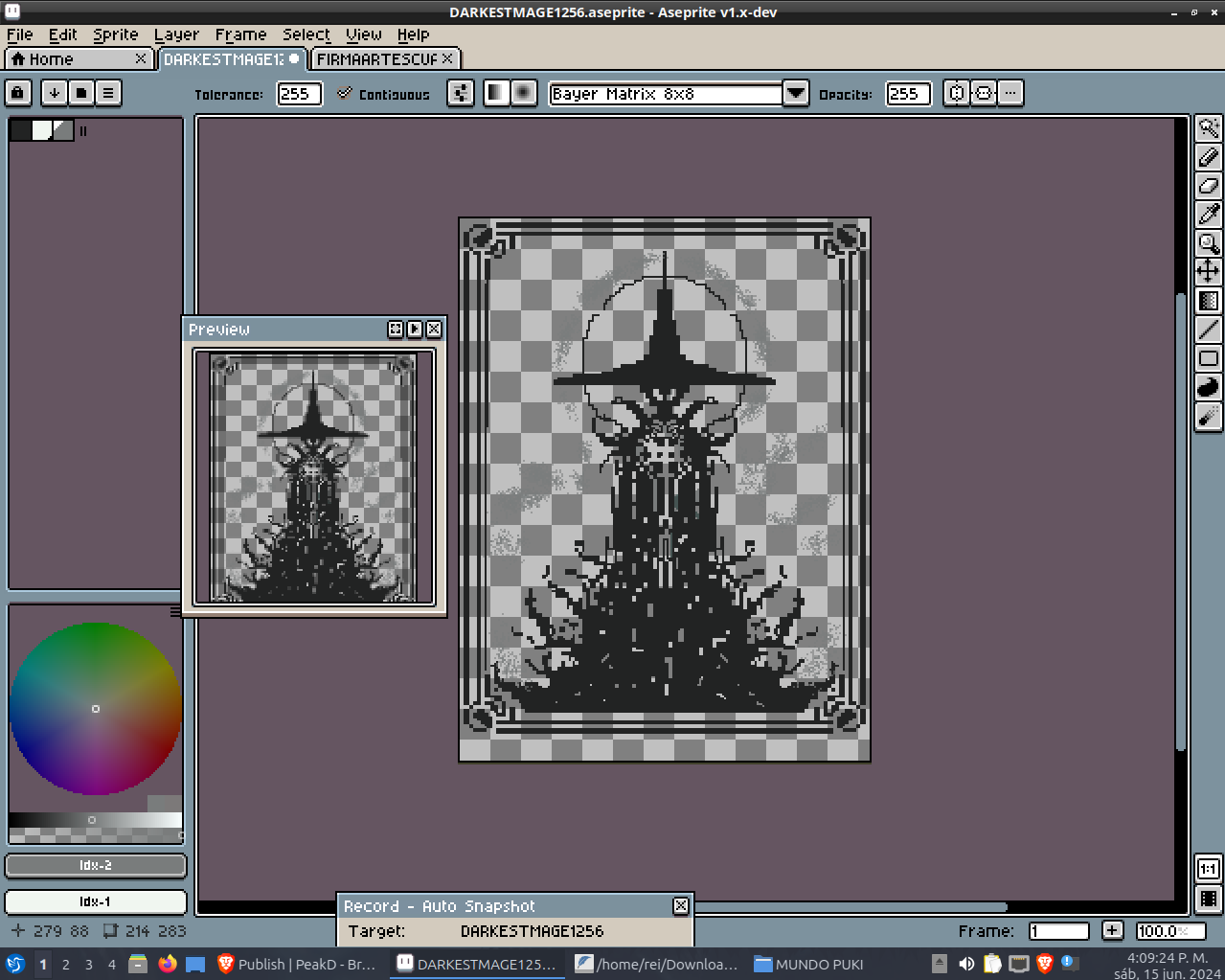The image size is (1225, 980).
Task: Open the Edit menu
Action: [62, 34]
